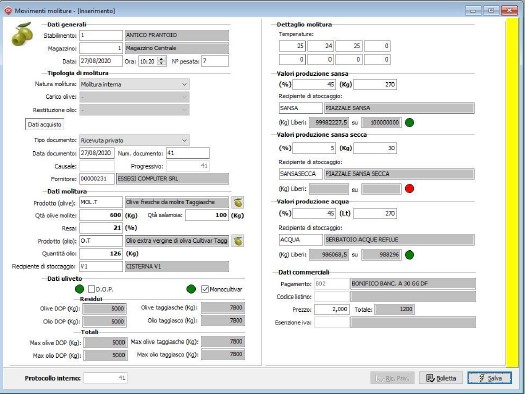This screenshot has width=525, height=394.
Task: Click the SANSA recipiente code field
Action: tap(301, 108)
